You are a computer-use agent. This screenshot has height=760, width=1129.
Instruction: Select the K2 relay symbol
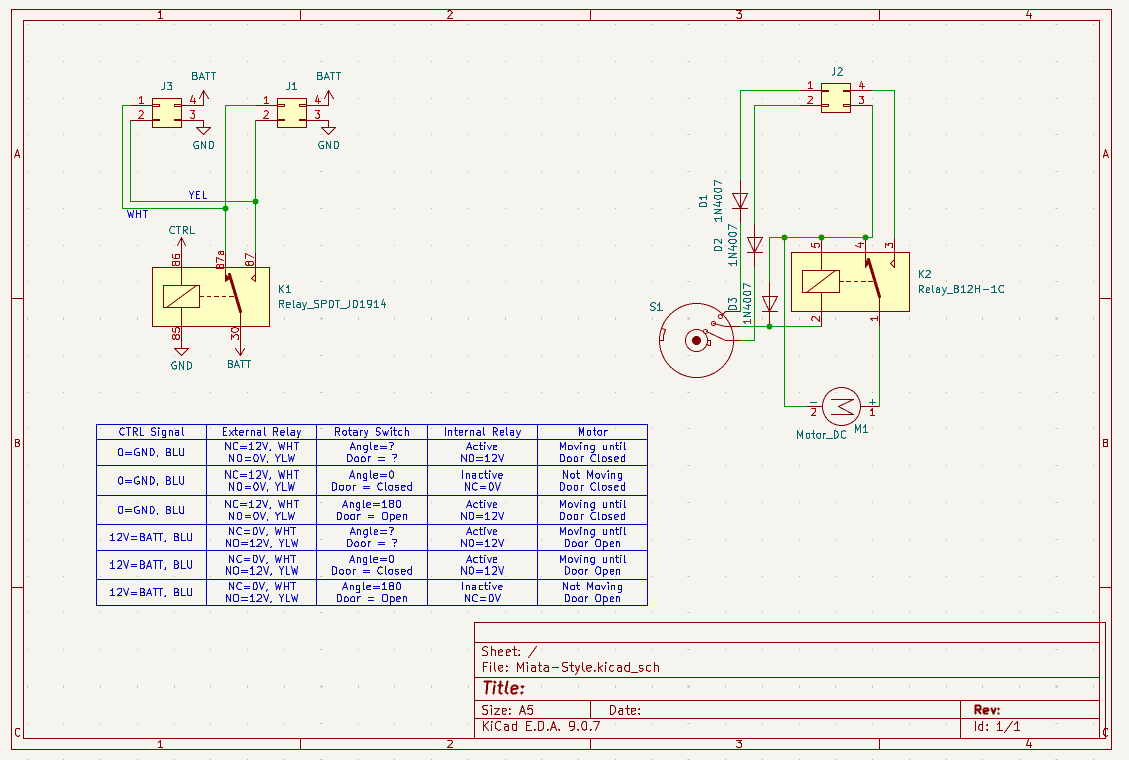point(849,282)
